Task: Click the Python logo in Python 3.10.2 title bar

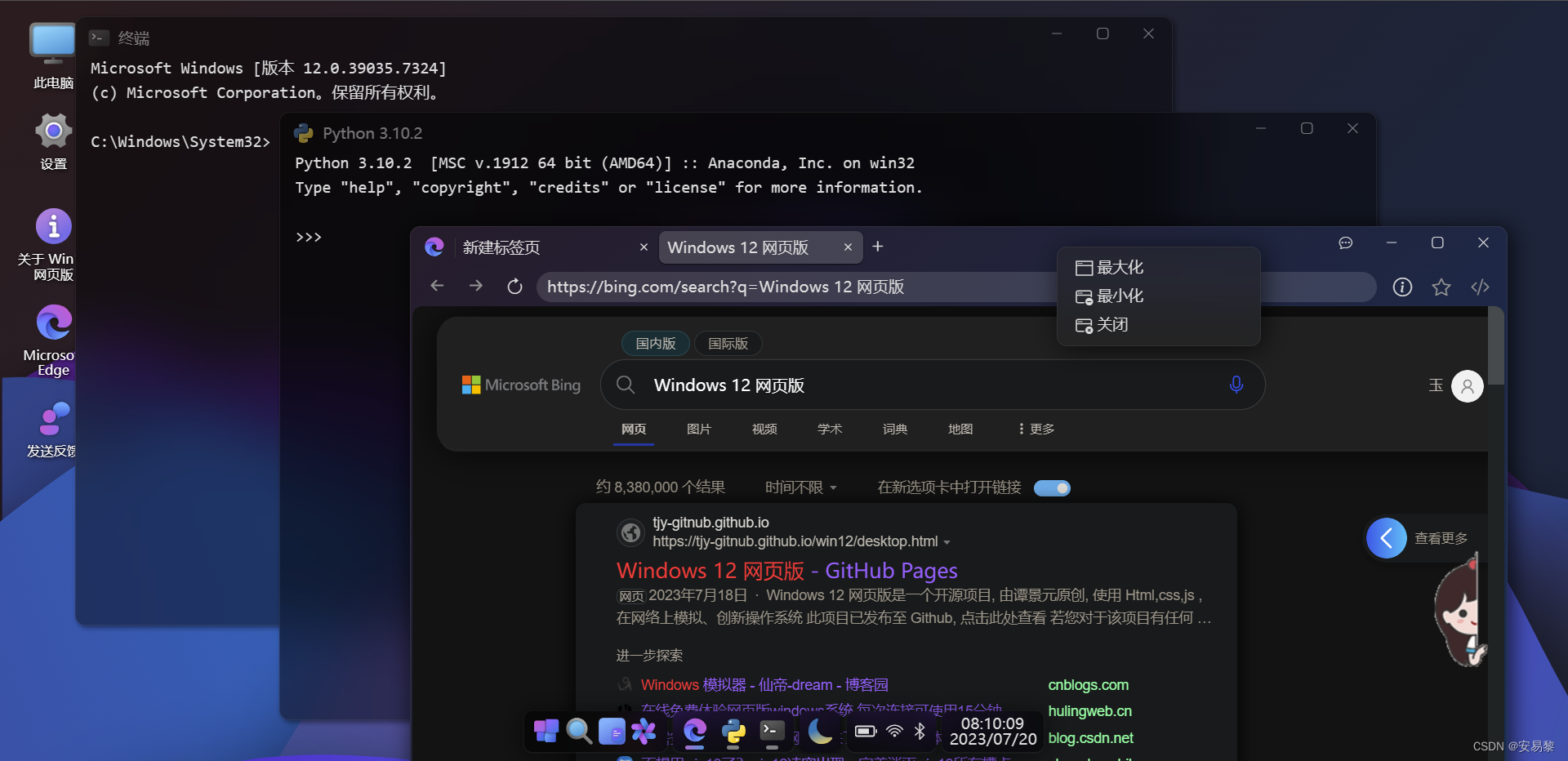Action: click(x=304, y=133)
